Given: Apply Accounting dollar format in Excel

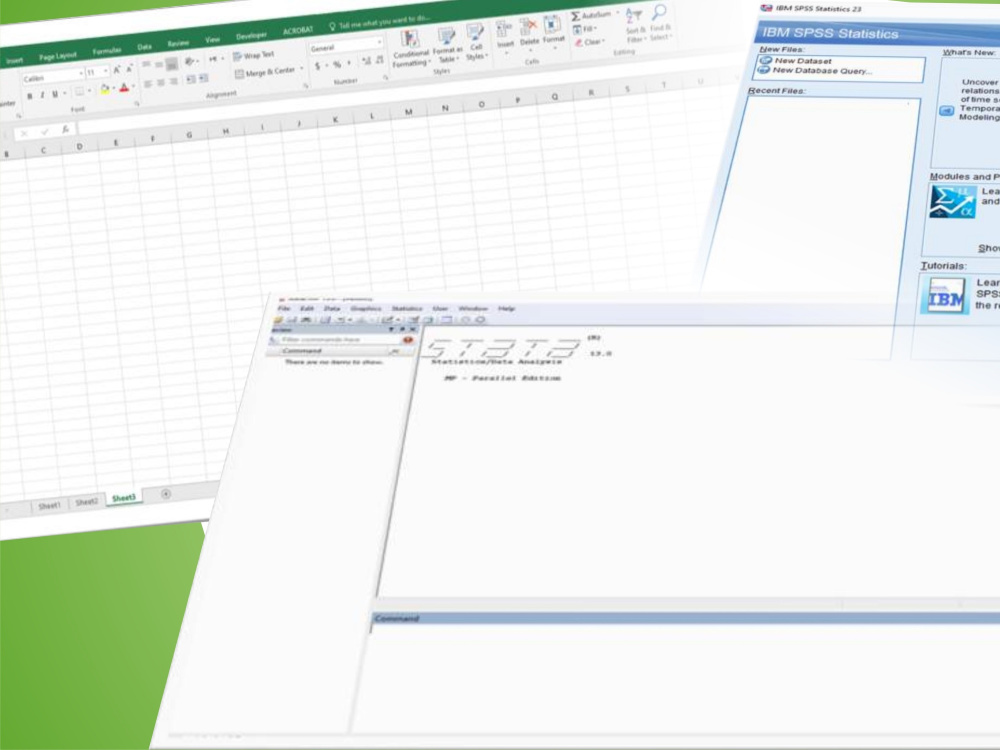Looking at the screenshot, I should 318,66.
